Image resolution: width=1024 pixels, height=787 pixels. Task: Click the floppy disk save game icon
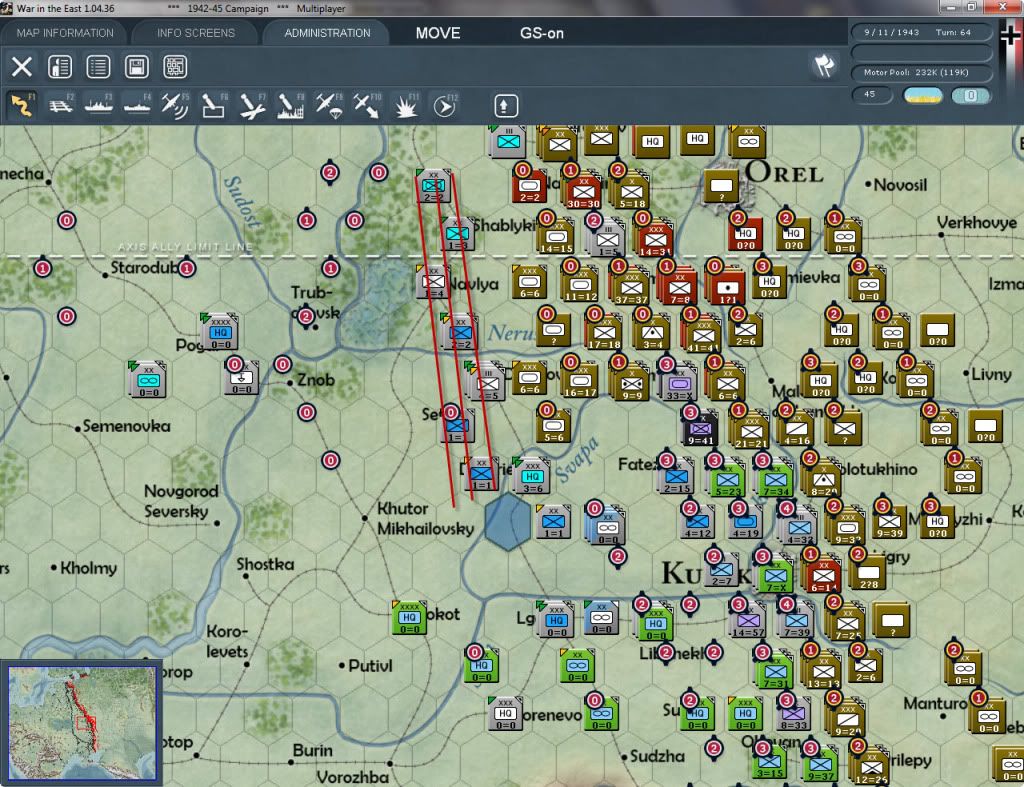(136, 67)
